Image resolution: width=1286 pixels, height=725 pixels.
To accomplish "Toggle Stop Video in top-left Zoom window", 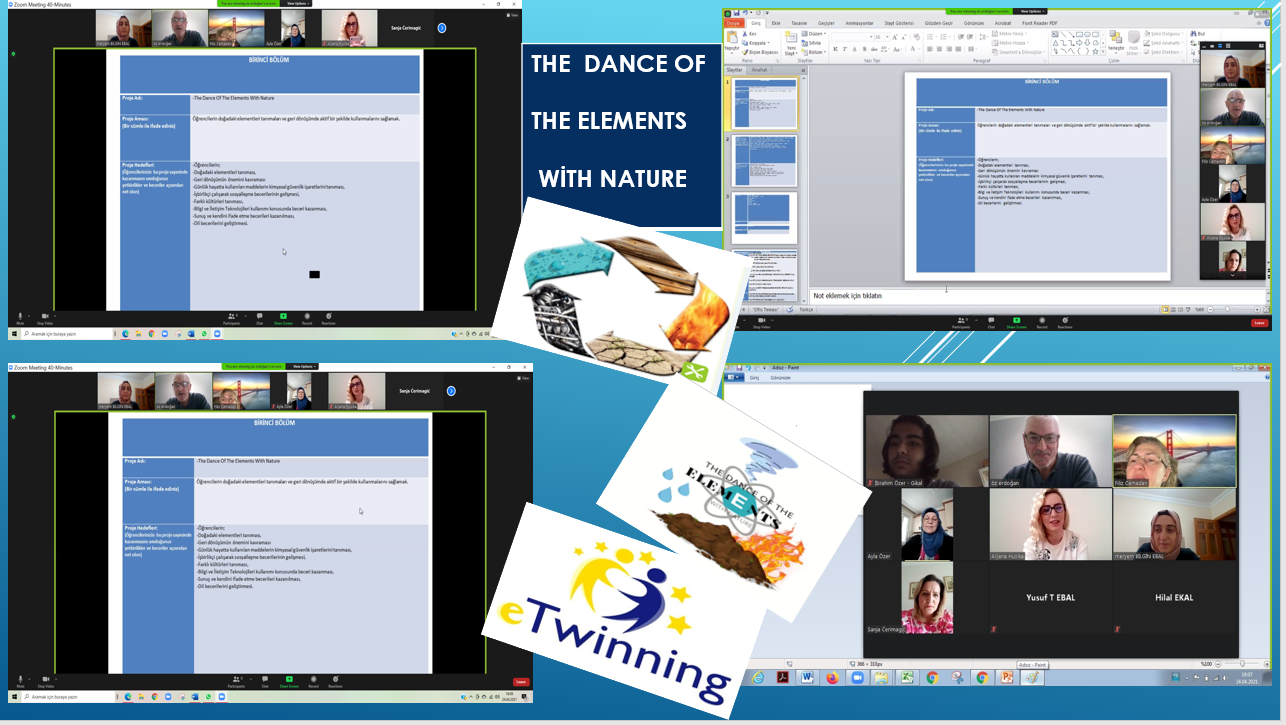I will click(x=44, y=318).
